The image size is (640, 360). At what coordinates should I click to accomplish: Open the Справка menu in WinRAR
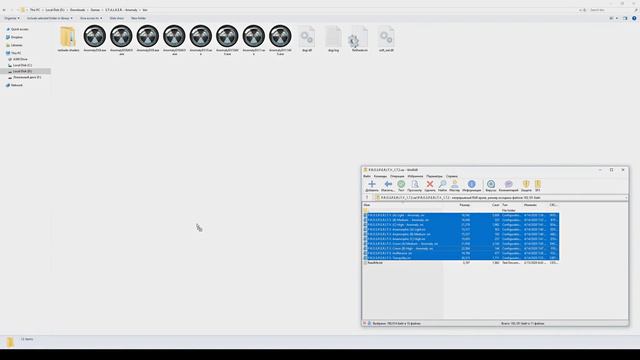(x=451, y=176)
